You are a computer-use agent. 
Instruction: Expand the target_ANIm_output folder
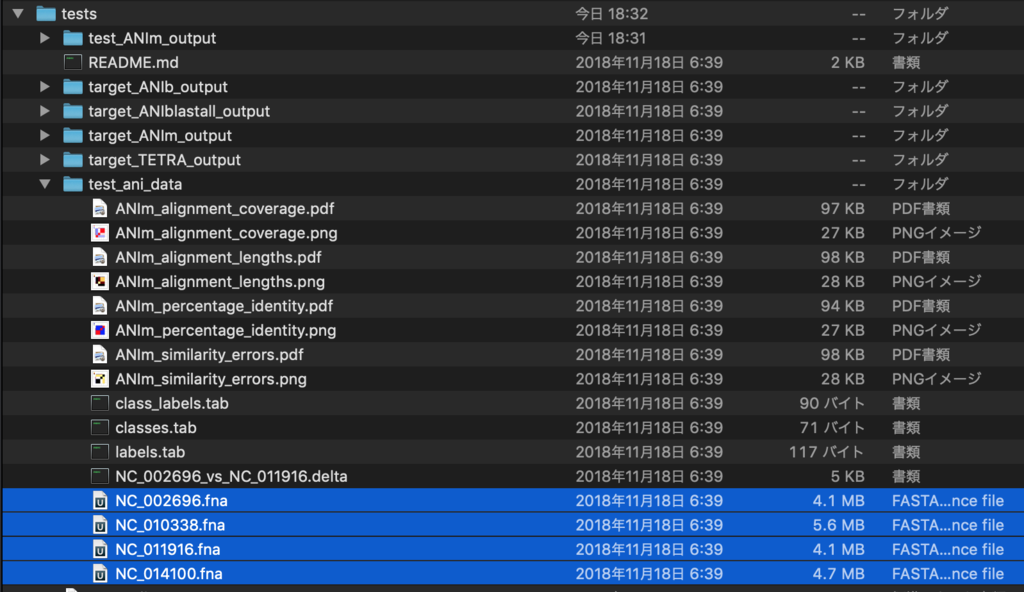pyautogui.click(x=44, y=135)
